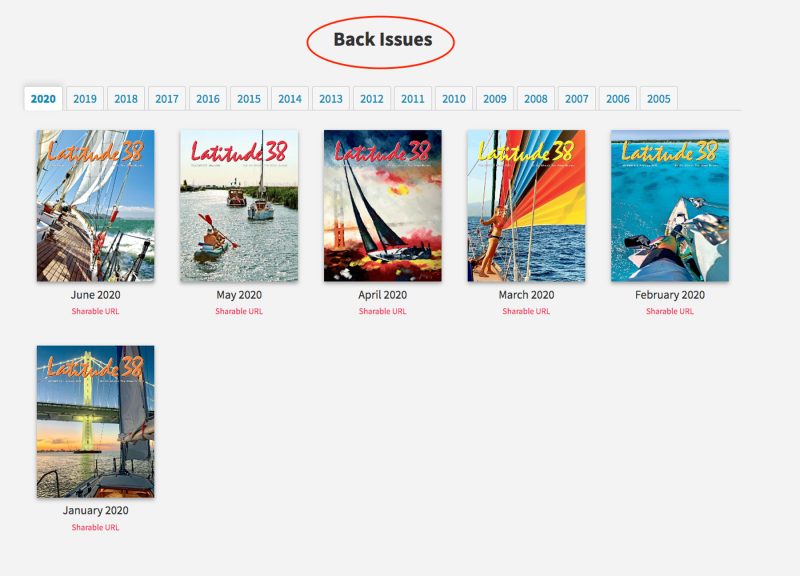Open the January 2020 cover thumbnail

click(95, 421)
